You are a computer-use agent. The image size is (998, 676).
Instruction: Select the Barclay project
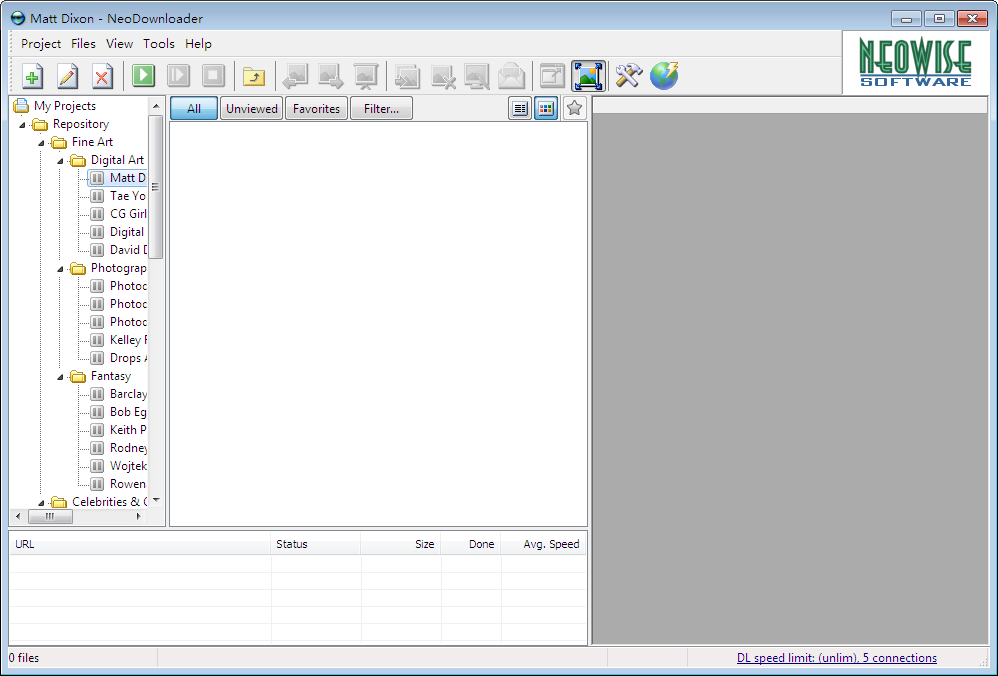pyautogui.click(x=128, y=393)
